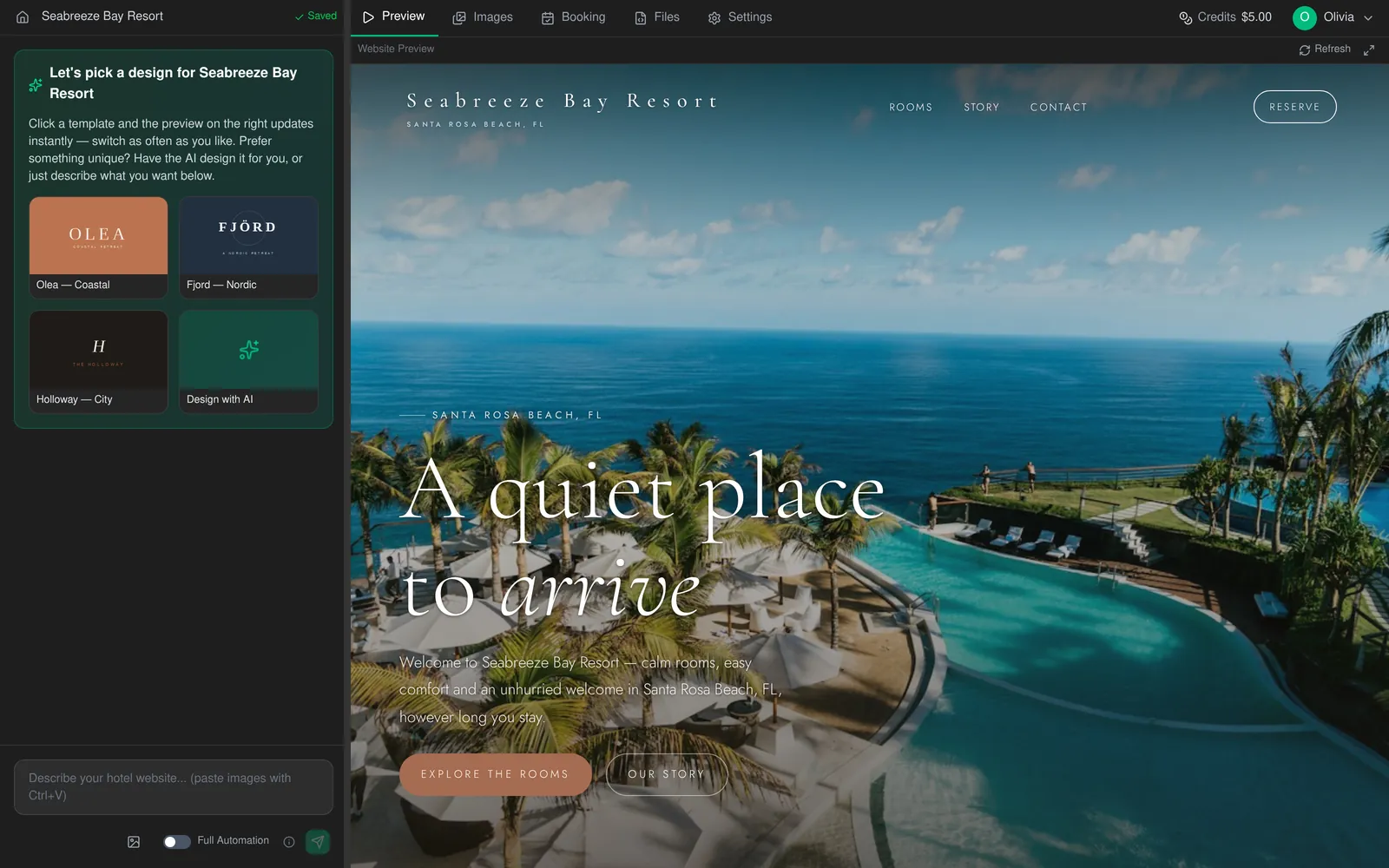This screenshot has width=1389, height=868.
Task: Open the Olivia account dropdown chevron
Action: 1368,17
